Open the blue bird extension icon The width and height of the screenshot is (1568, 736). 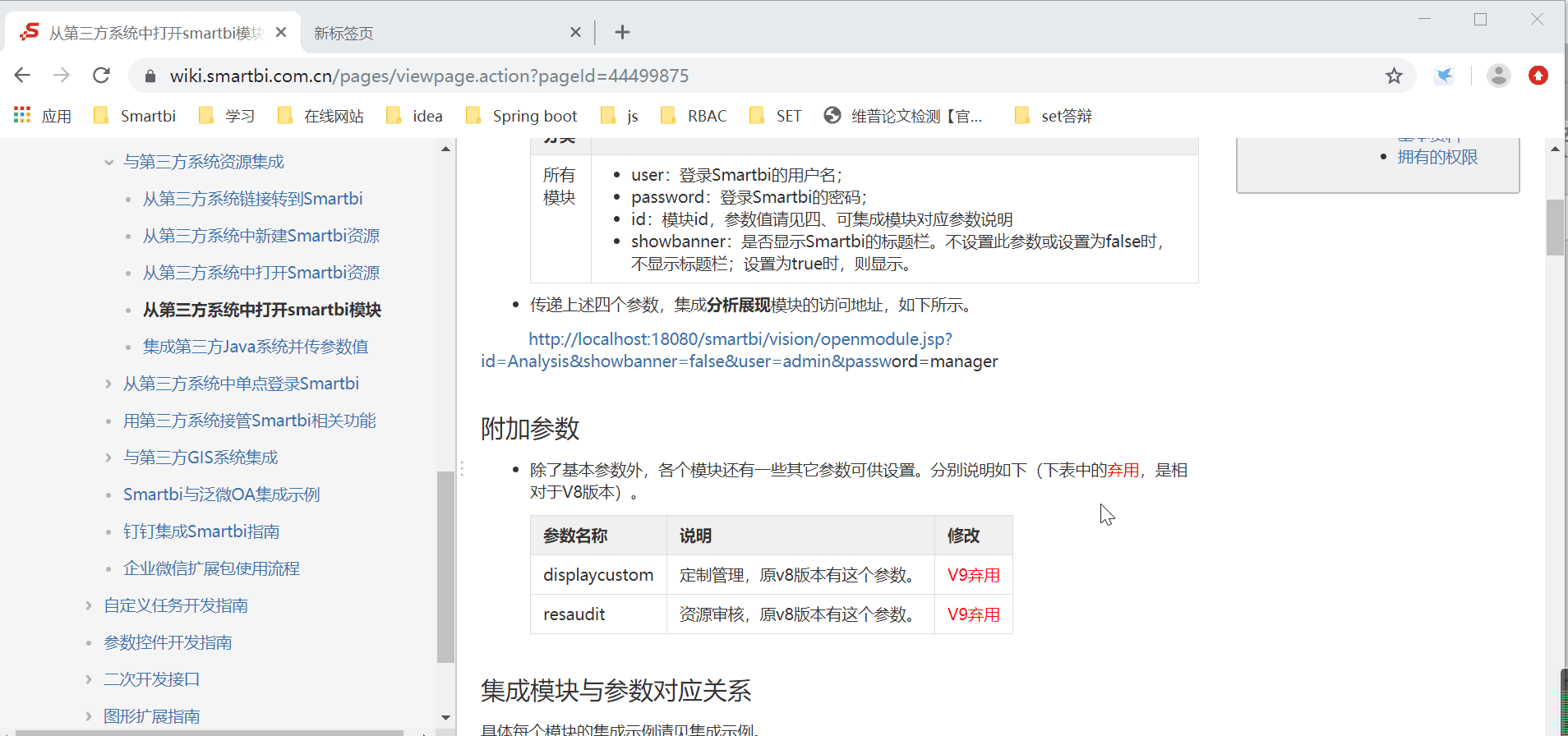click(x=1444, y=76)
